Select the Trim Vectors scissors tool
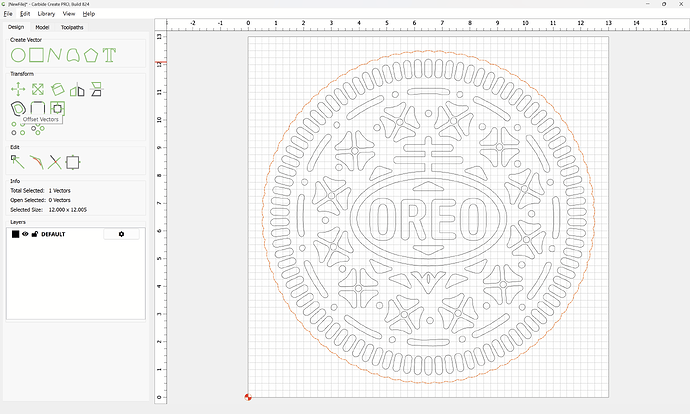 tap(54, 161)
